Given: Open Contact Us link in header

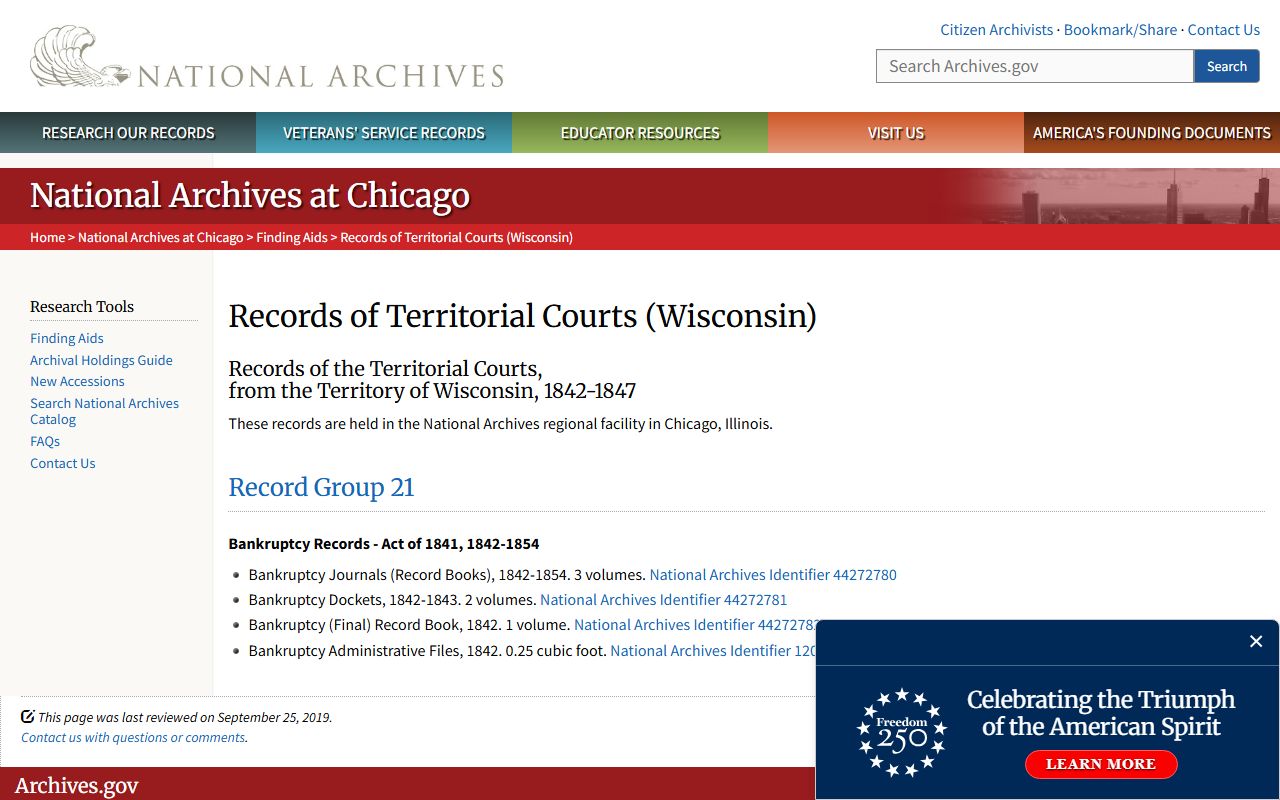Looking at the screenshot, I should pos(1223,30).
